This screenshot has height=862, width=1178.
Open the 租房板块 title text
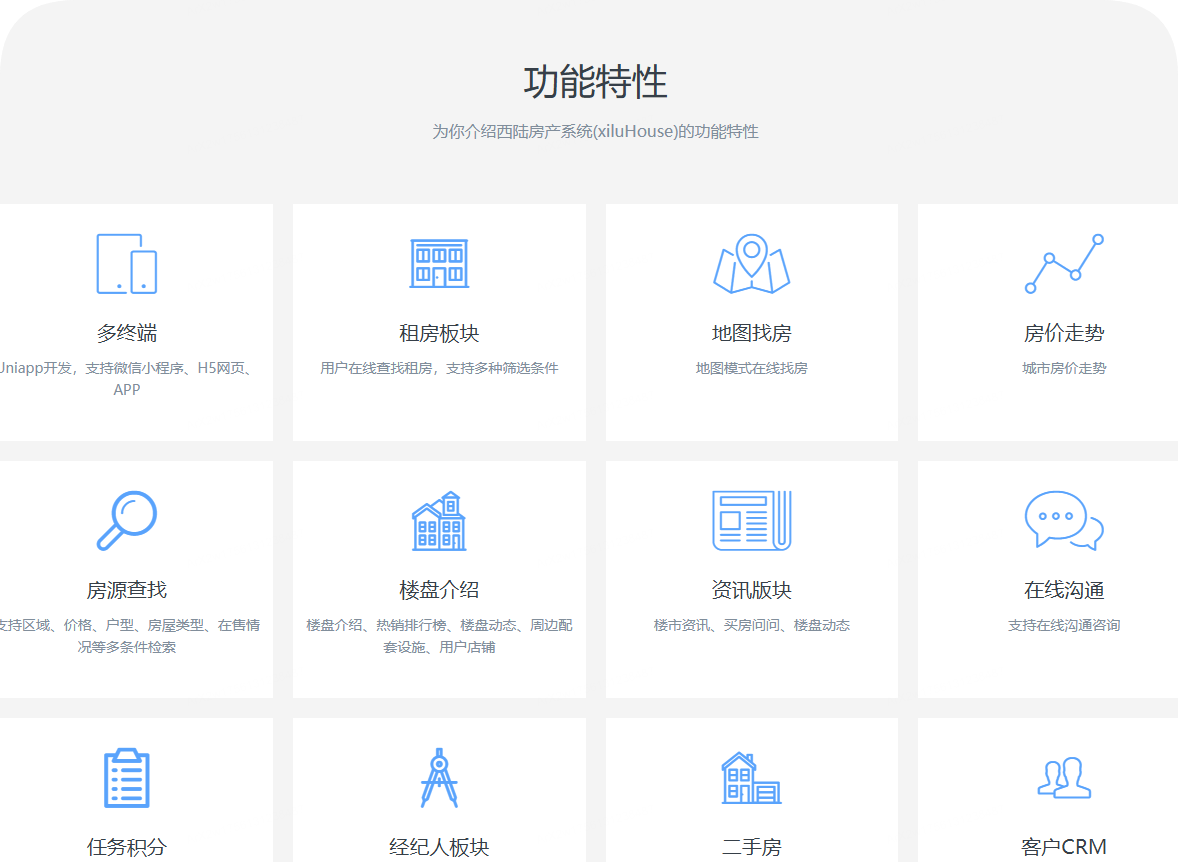pyautogui.click(x=439, y=333)
